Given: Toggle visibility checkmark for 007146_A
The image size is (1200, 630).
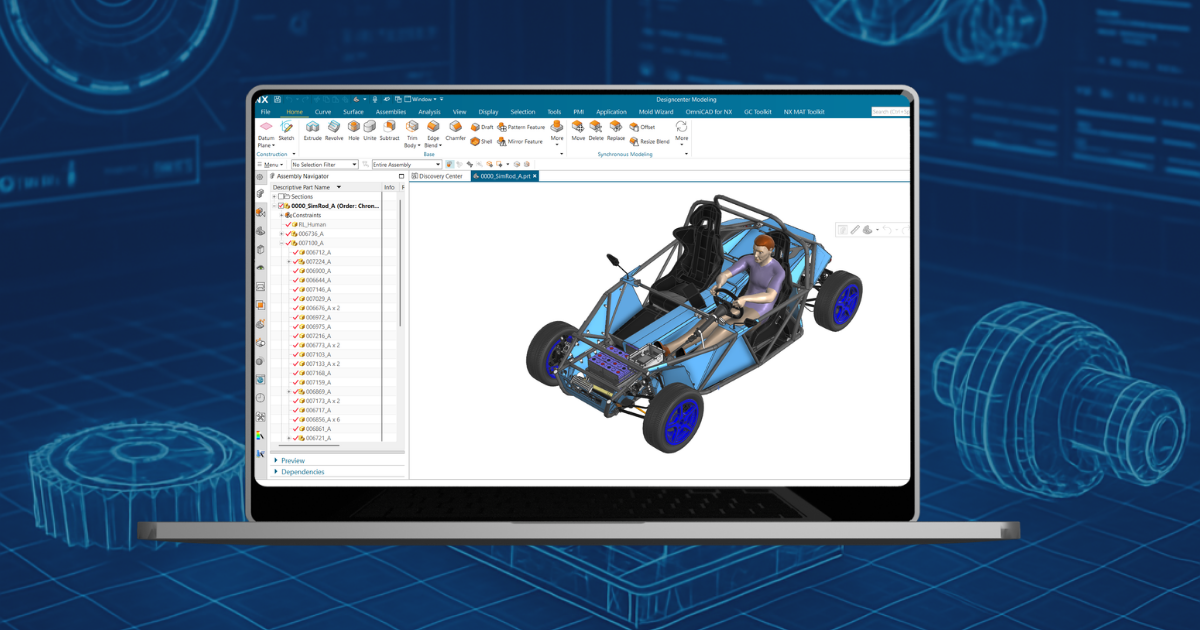Looking at the screenshot, I should pos(296,289).
